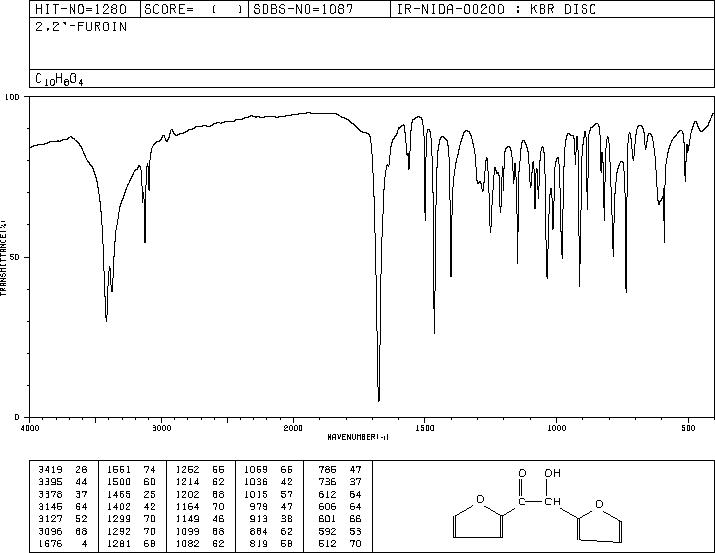Click the 3000 wavenumber axis label
The image size is (715, 553).
coord(161,428)
